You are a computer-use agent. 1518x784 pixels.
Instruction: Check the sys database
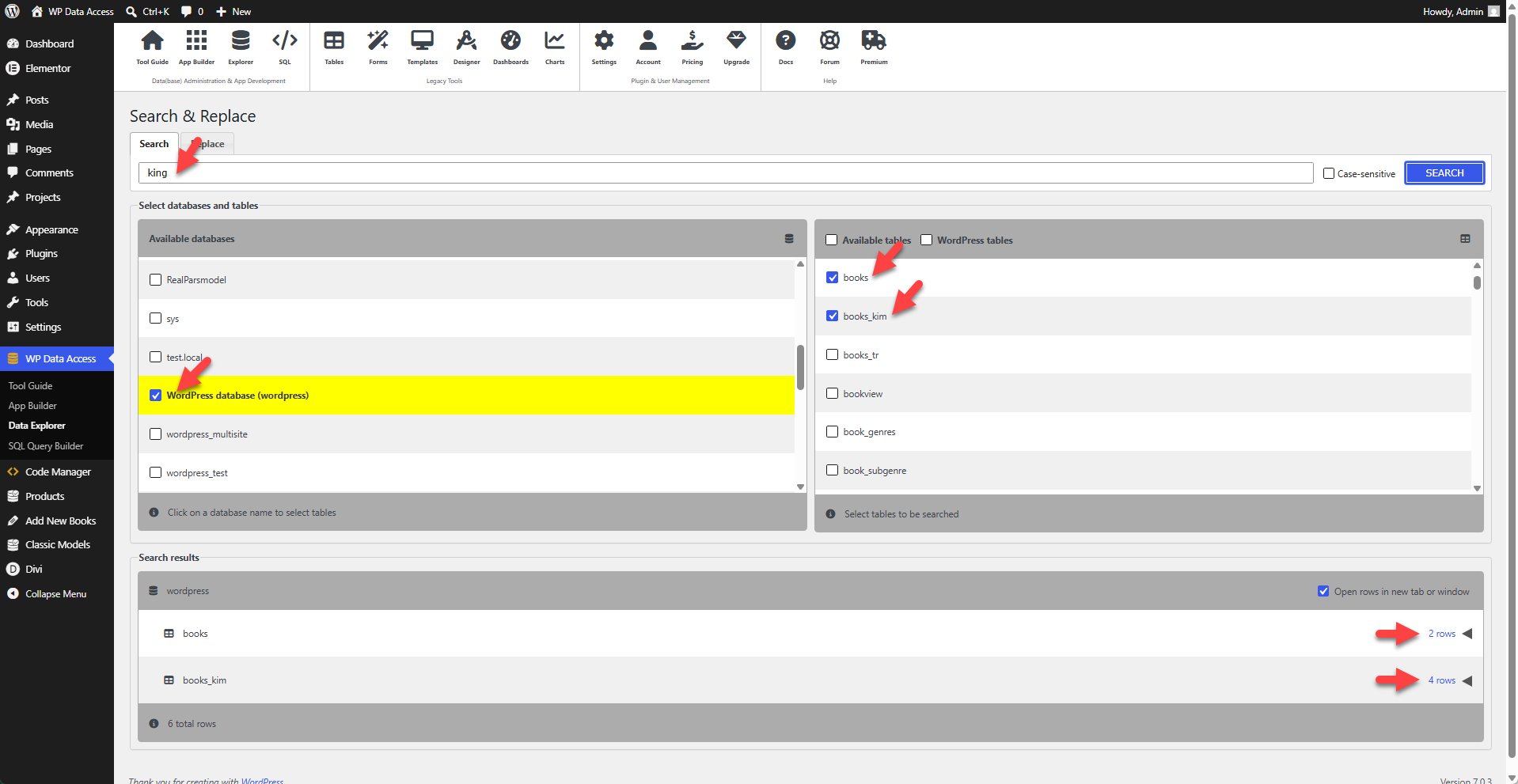click(x=156, y=318)
